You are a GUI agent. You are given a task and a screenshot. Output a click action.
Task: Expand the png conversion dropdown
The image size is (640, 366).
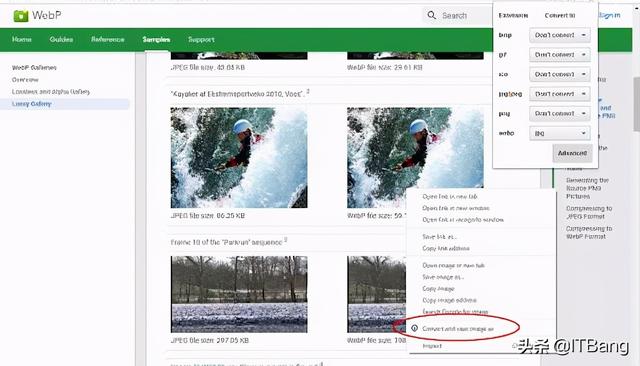pos(560,113)
